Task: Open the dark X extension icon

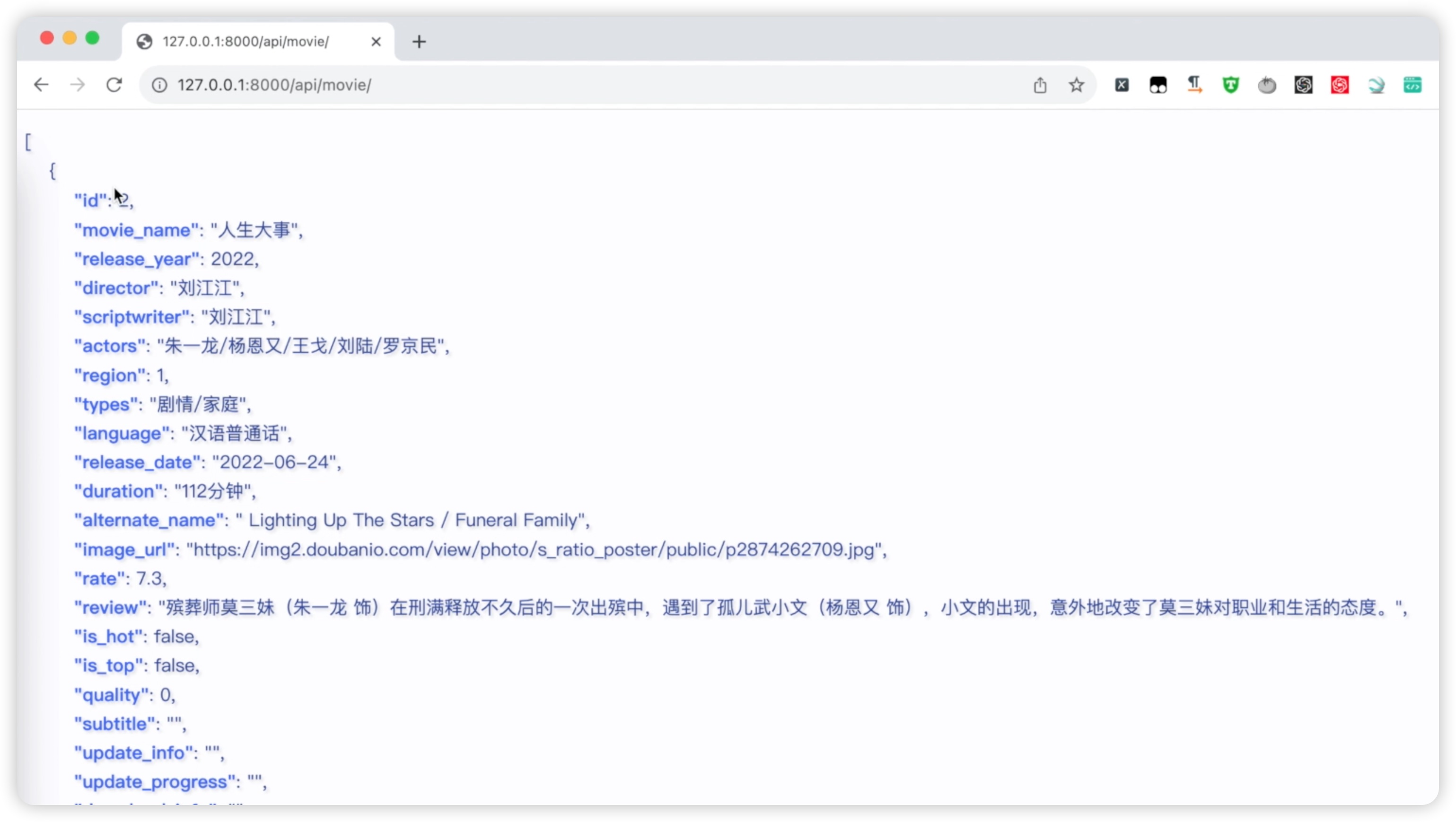Action: pos(1122,85)
